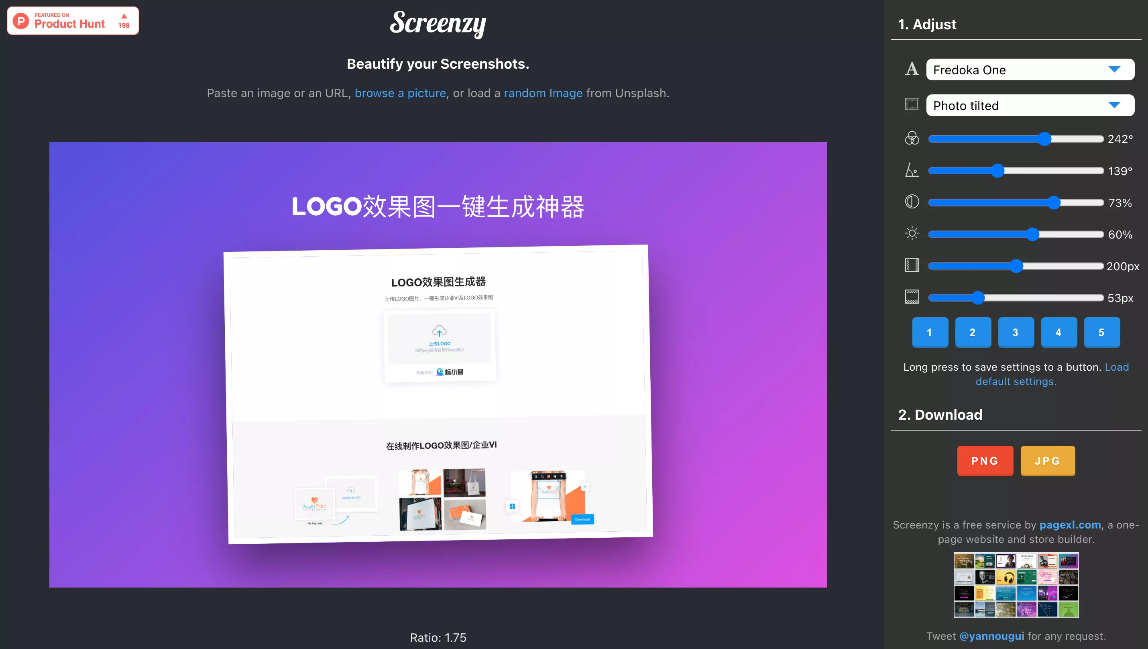Screen dimensions: 1148x649
Task: Download the image as PNG
Action: tap(984, 461)
